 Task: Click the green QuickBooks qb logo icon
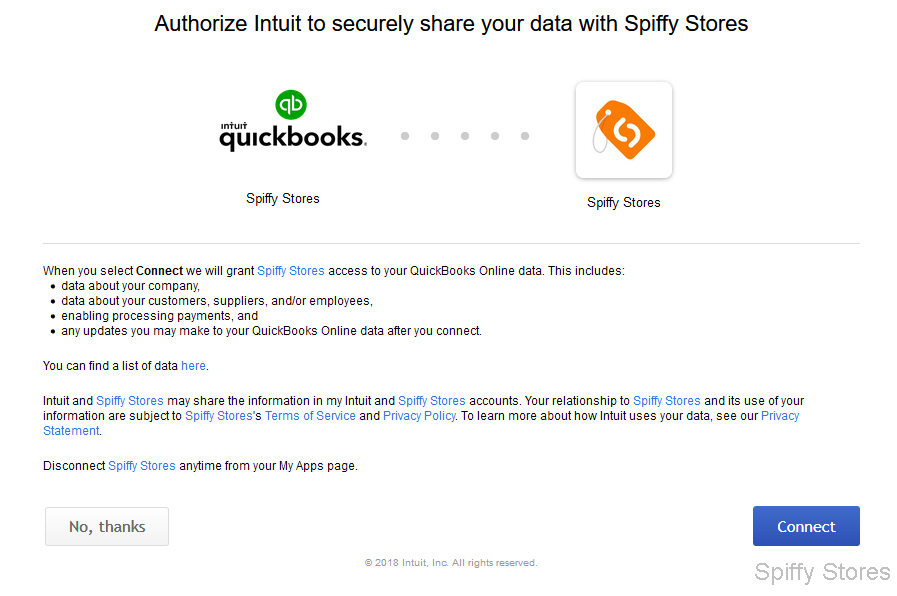[291, 105]
